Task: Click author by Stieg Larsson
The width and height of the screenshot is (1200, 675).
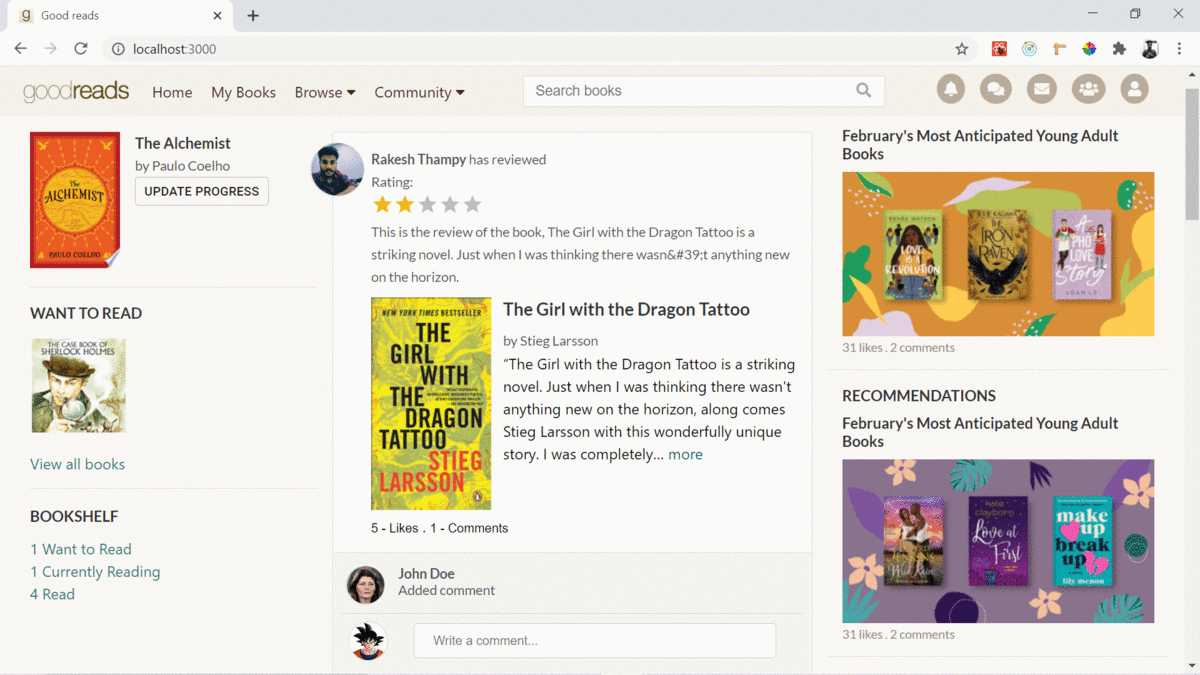Action: tap(550, 341)
